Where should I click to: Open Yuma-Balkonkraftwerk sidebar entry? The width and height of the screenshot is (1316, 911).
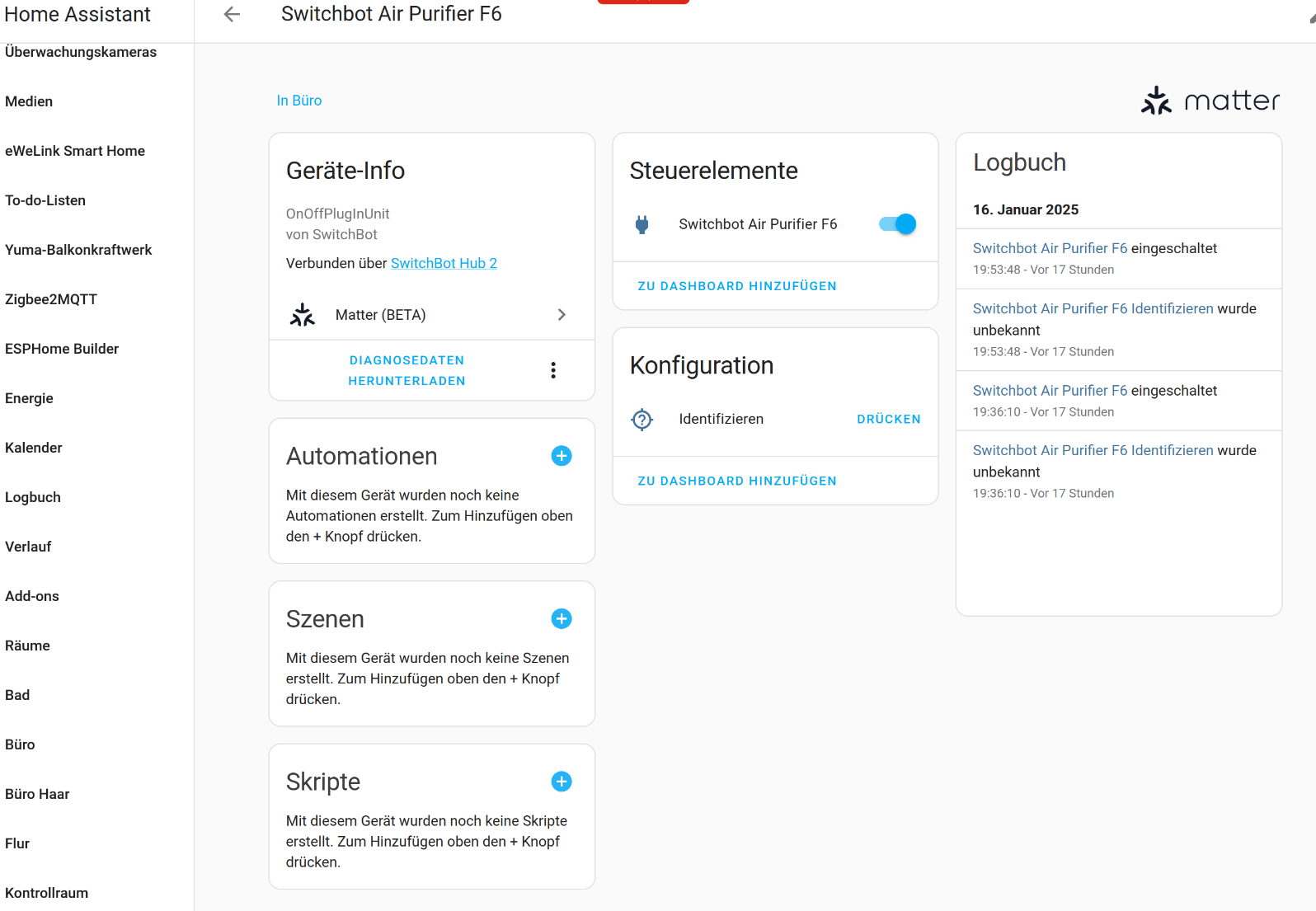pos(78,250)
